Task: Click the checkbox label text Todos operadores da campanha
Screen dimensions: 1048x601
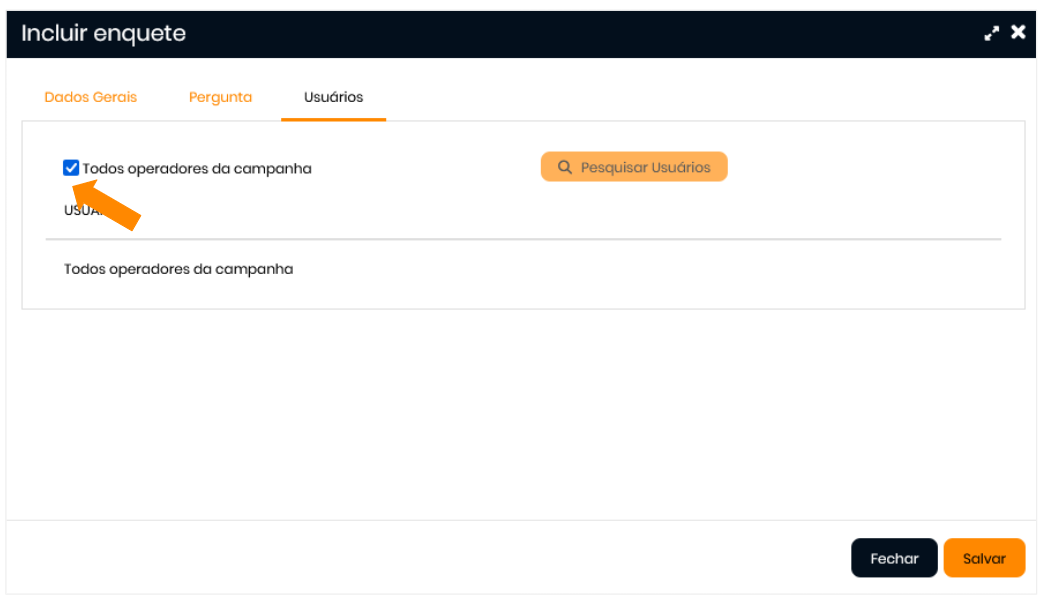Action: (197, 169)
